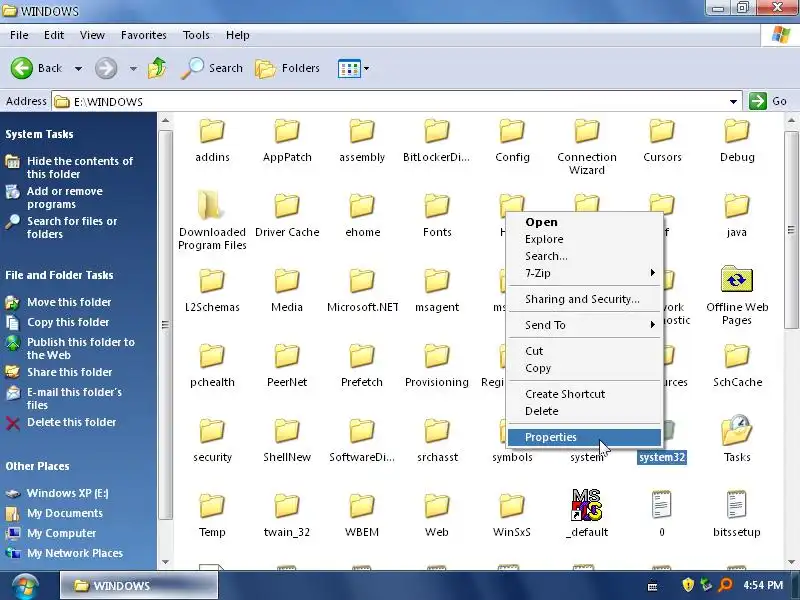The height and width of the screenshot is (600, 800).
Task: Choose Sharing and Security option
Action: 585,299
